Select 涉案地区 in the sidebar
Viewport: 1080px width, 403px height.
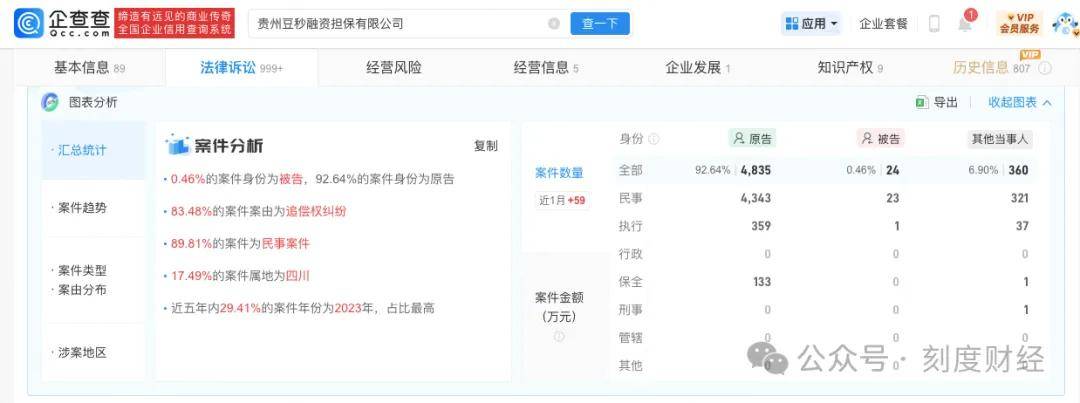point(82,353)
